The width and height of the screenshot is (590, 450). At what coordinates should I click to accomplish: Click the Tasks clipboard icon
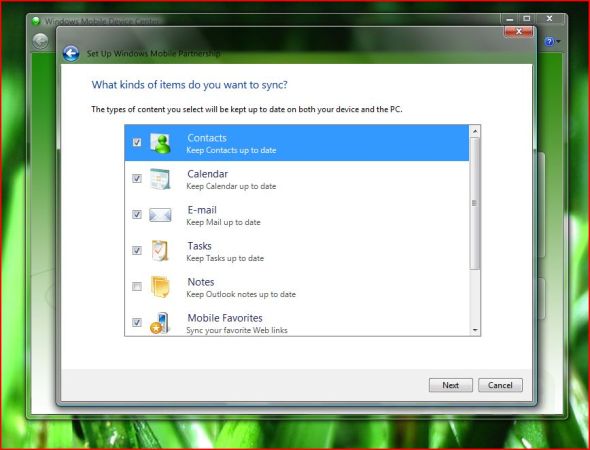click(160, 251)
